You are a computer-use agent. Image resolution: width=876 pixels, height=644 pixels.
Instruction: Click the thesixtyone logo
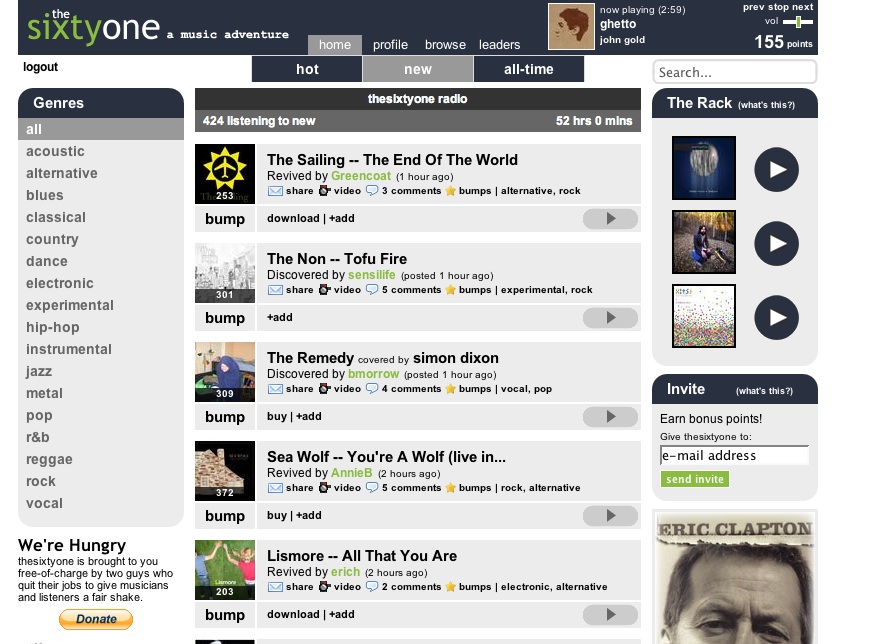click(93, 26)
